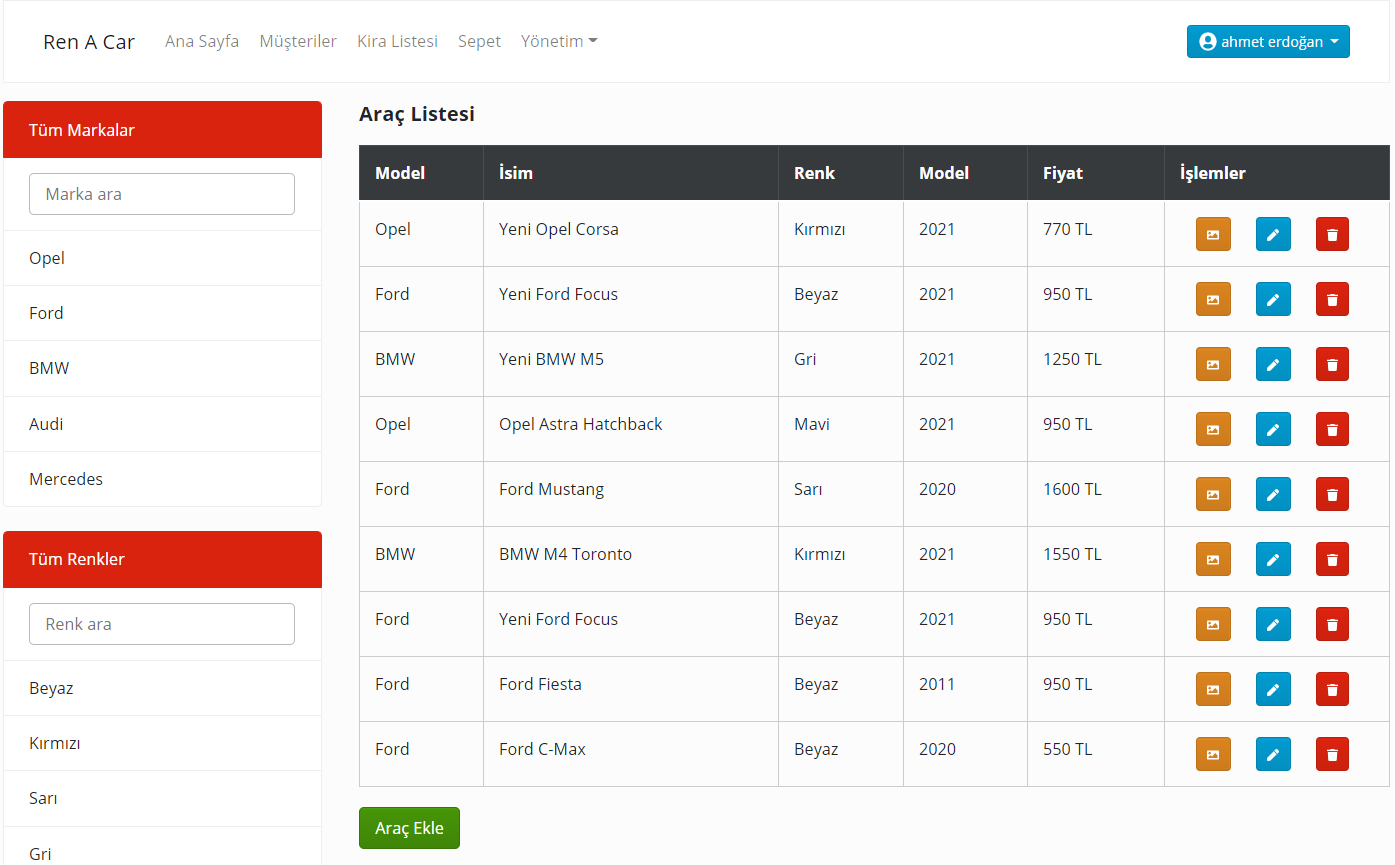The height and width of the screenshot is (865, 1395).
Task: Delete Ford C-Max using the trash icon
Action: tap(1332, 754)
